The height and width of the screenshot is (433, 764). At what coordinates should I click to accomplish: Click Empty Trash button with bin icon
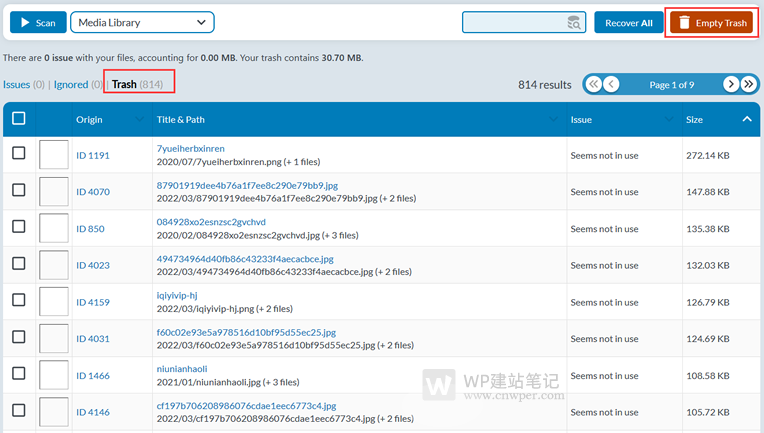click(x=712, y=23)
